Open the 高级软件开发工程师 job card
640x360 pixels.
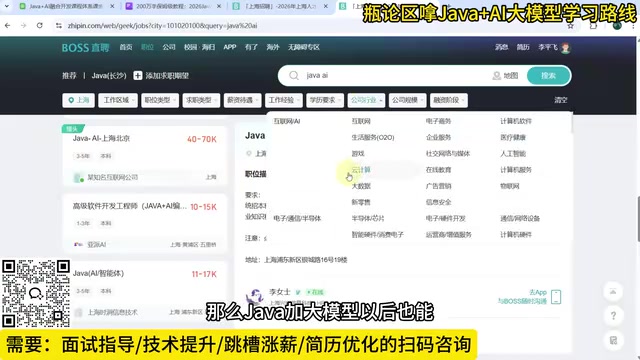click(144, 223)
